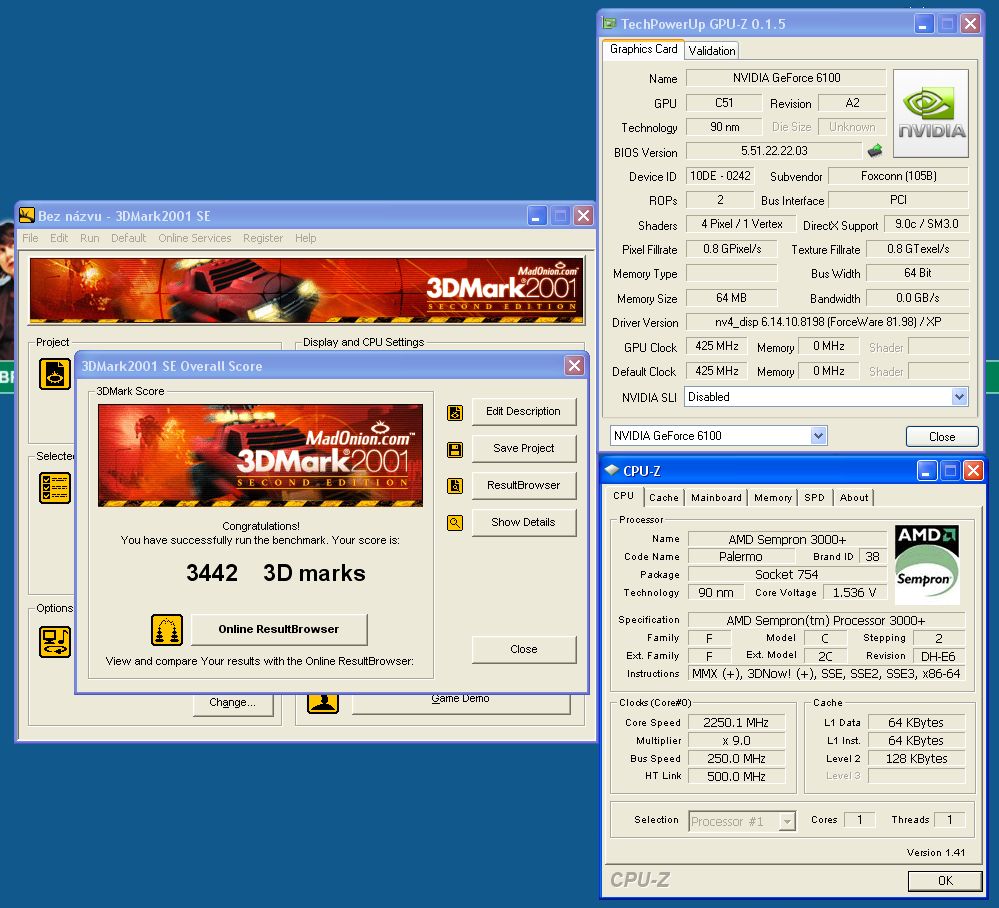Screen dimensions: 999x908
Task: Click the GPU-Z title bar icon
Action: click(610, 24)
